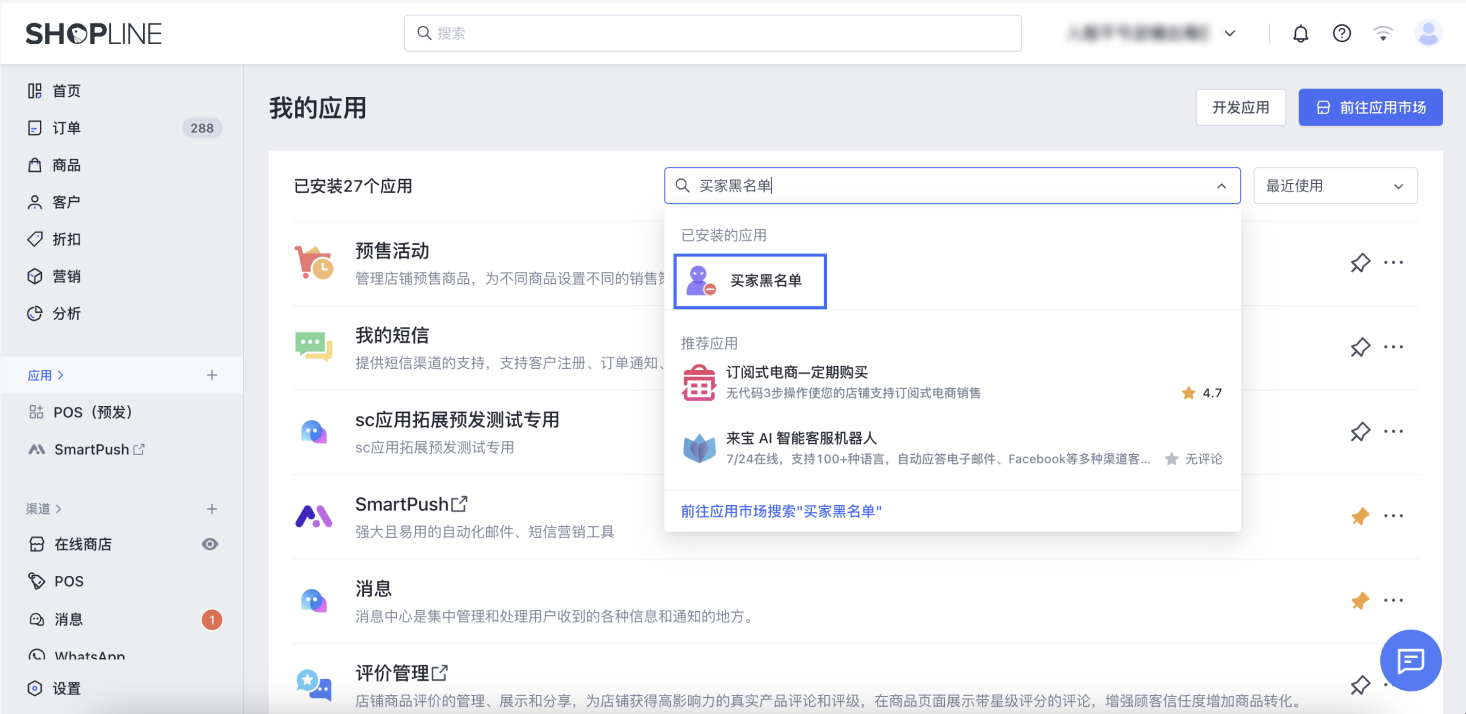Click the 前往应用市场 button
The width and height of the screenshot is (1466, 714).
tap(1370, 107)
